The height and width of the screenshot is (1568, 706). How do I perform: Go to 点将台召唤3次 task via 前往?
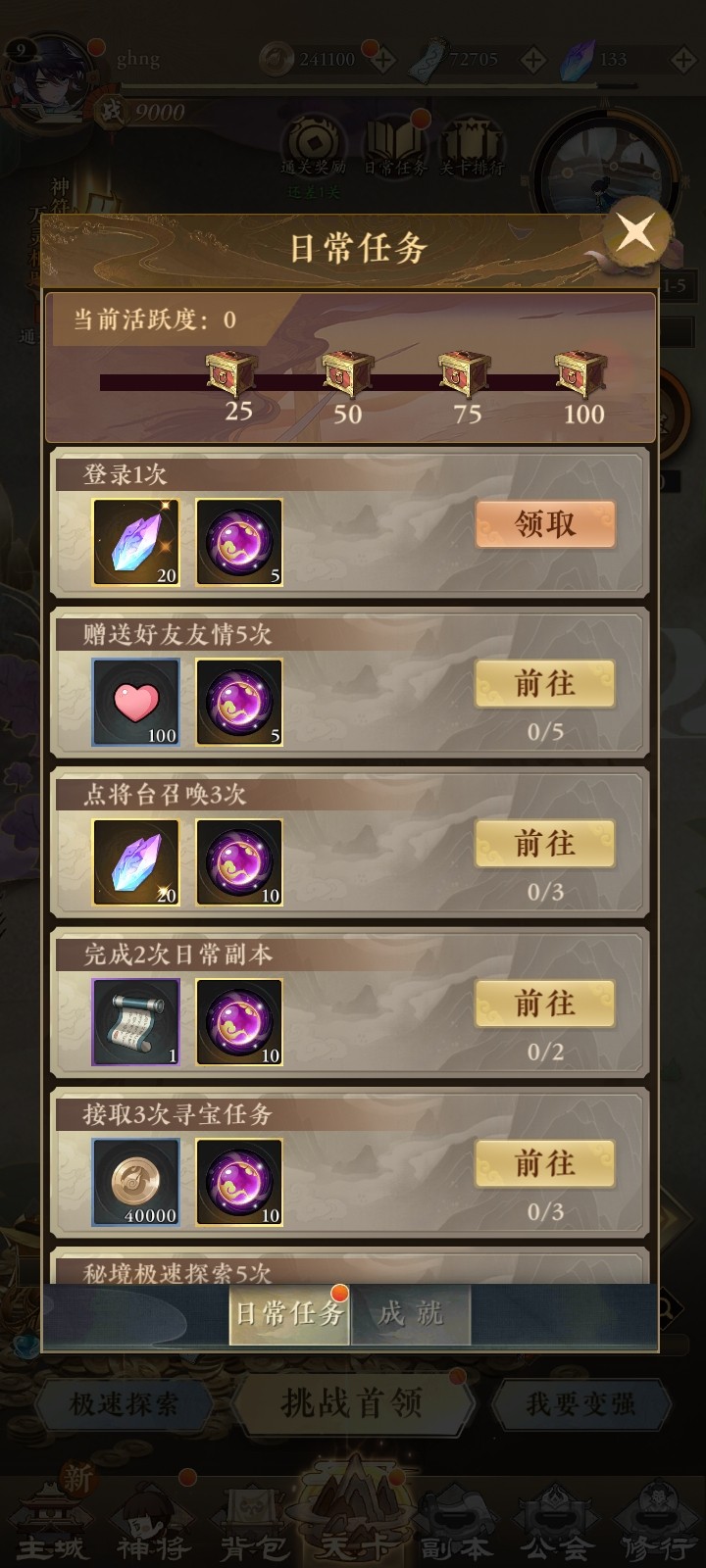pyautogui.click(x=545, y=843)
